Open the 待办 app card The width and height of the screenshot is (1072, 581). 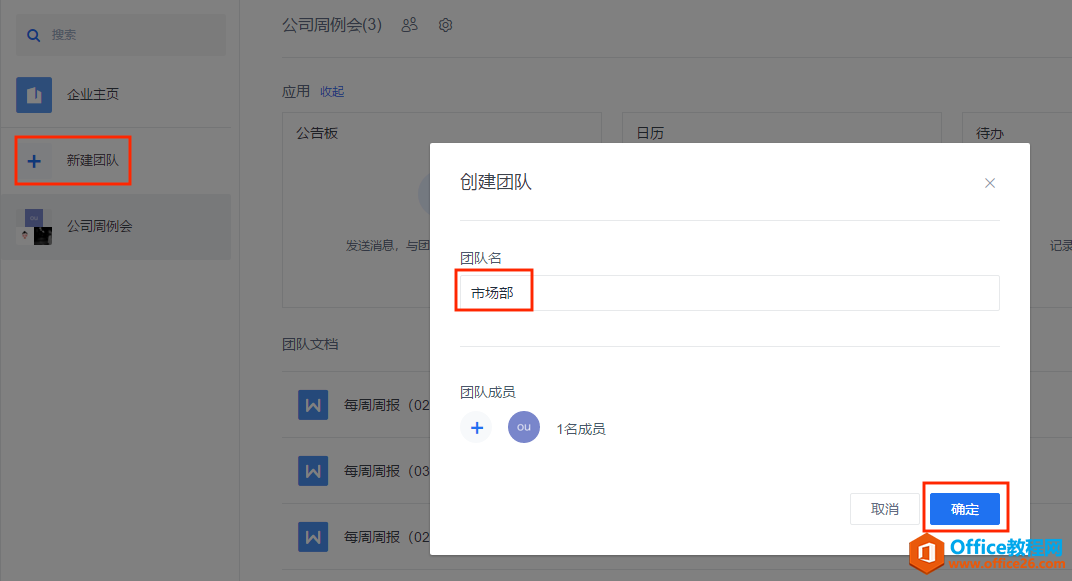[x=990, y=132]
